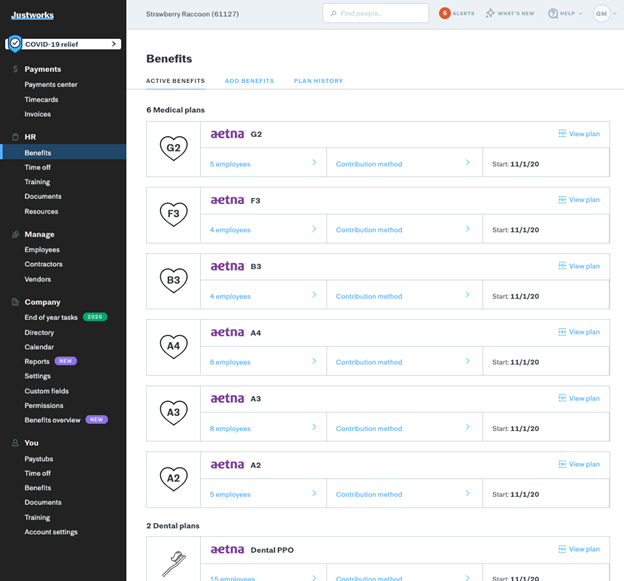Open Invoices in sidebar

click(38, 114)
